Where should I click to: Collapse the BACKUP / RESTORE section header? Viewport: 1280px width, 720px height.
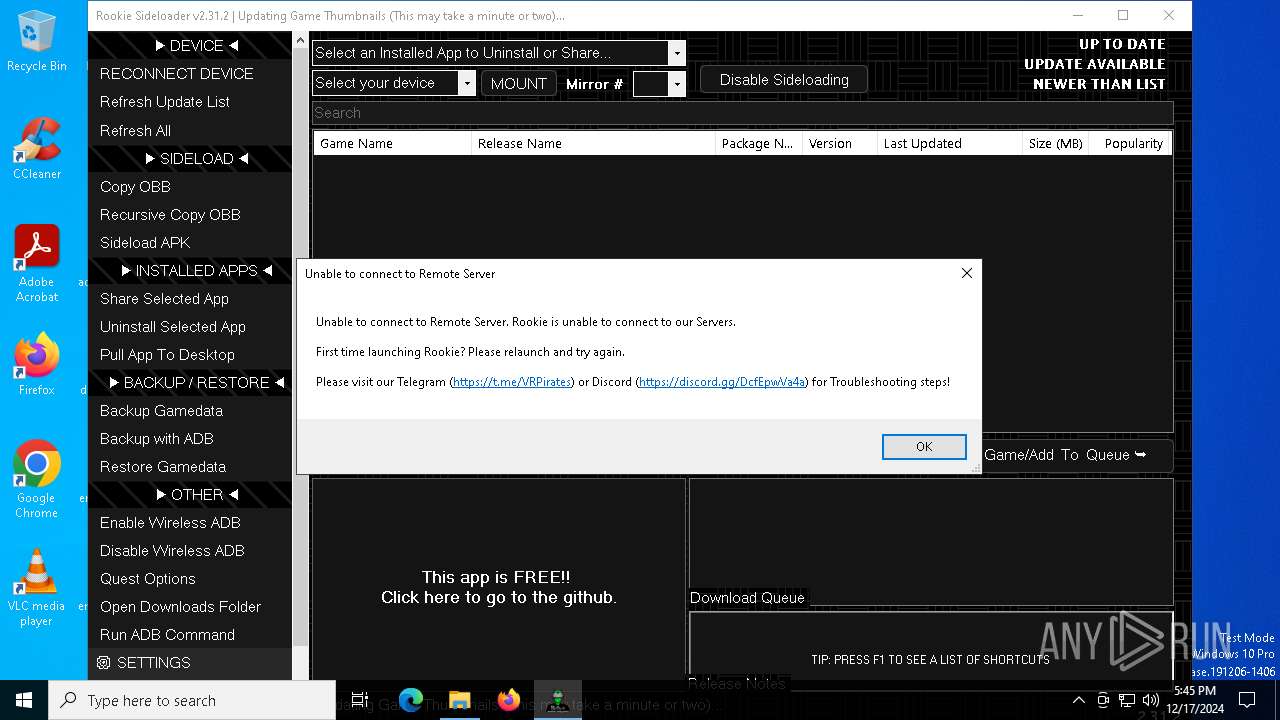(190, 383)
